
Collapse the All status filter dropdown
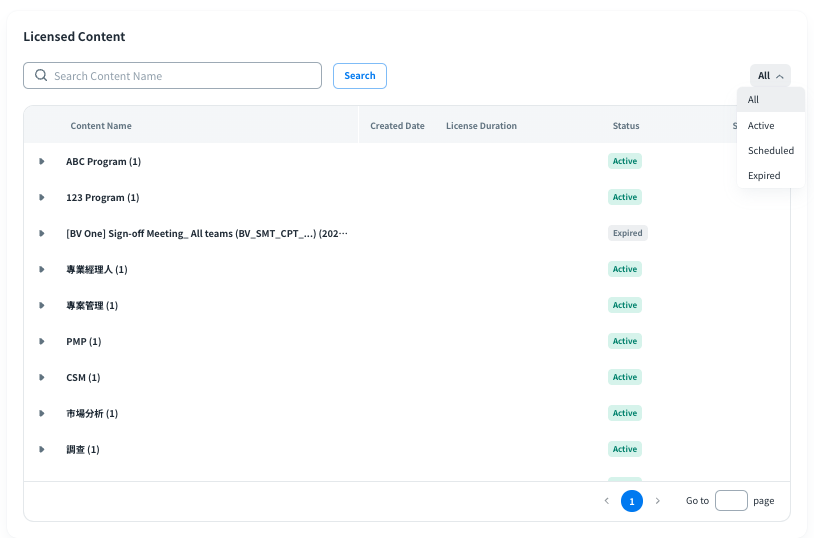point(770,76)
